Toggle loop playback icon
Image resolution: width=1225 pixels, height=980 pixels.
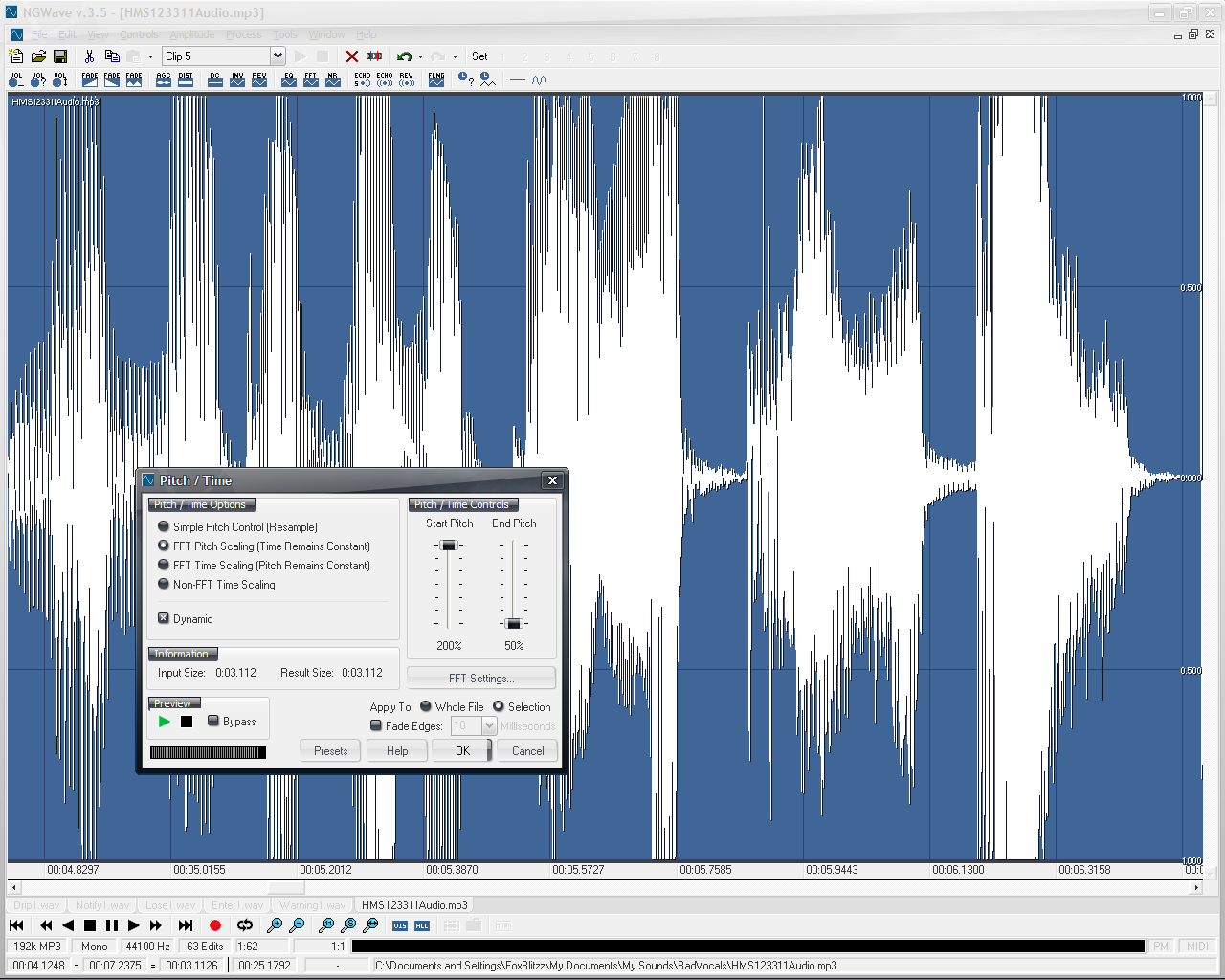point(245,925)
